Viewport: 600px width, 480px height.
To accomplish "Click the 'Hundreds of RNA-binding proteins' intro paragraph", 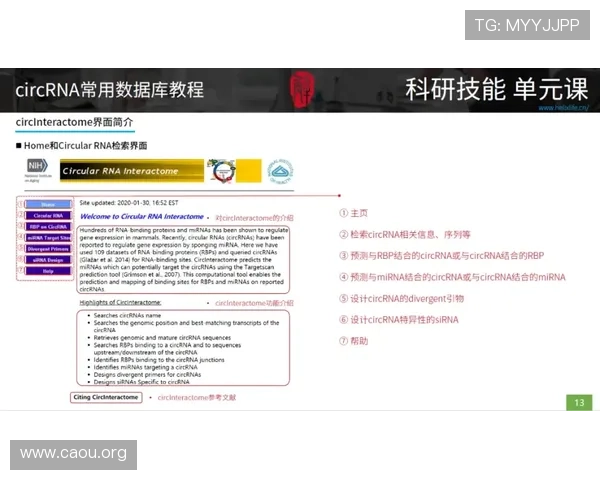I will 183,260.
